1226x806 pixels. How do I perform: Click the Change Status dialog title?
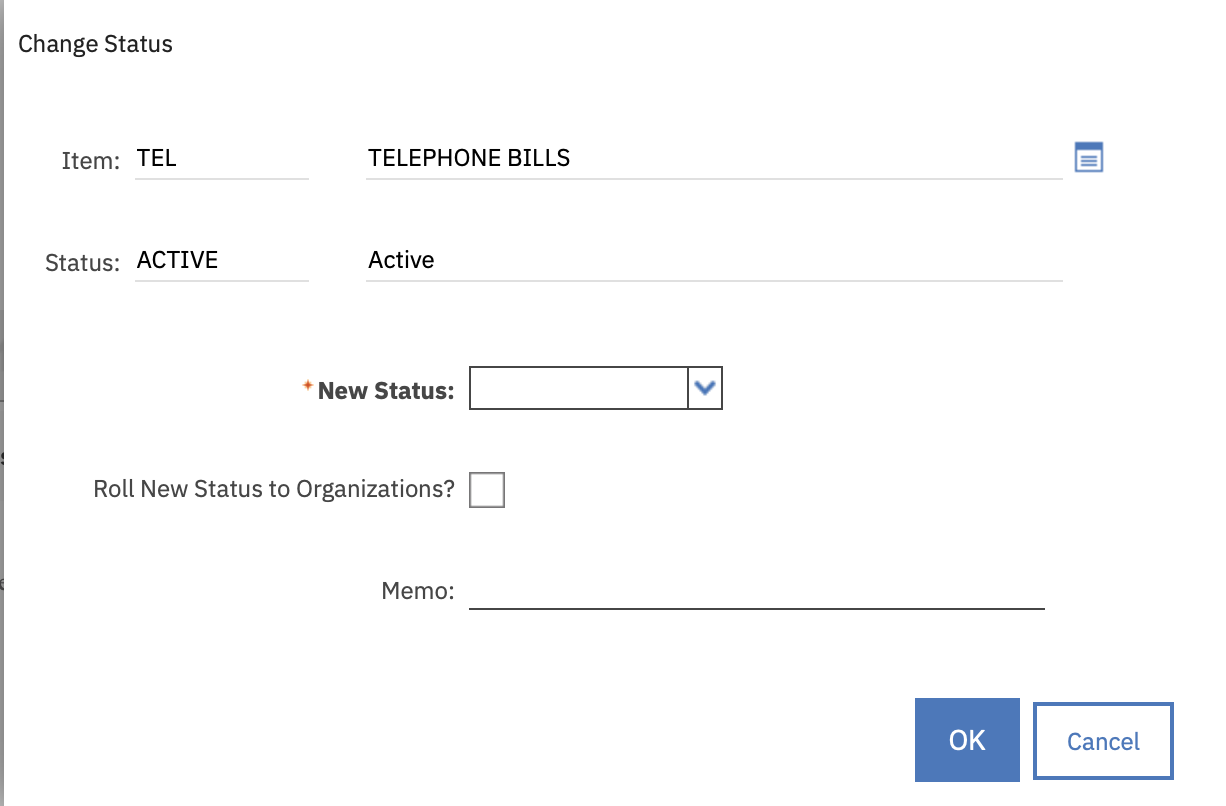96,44
